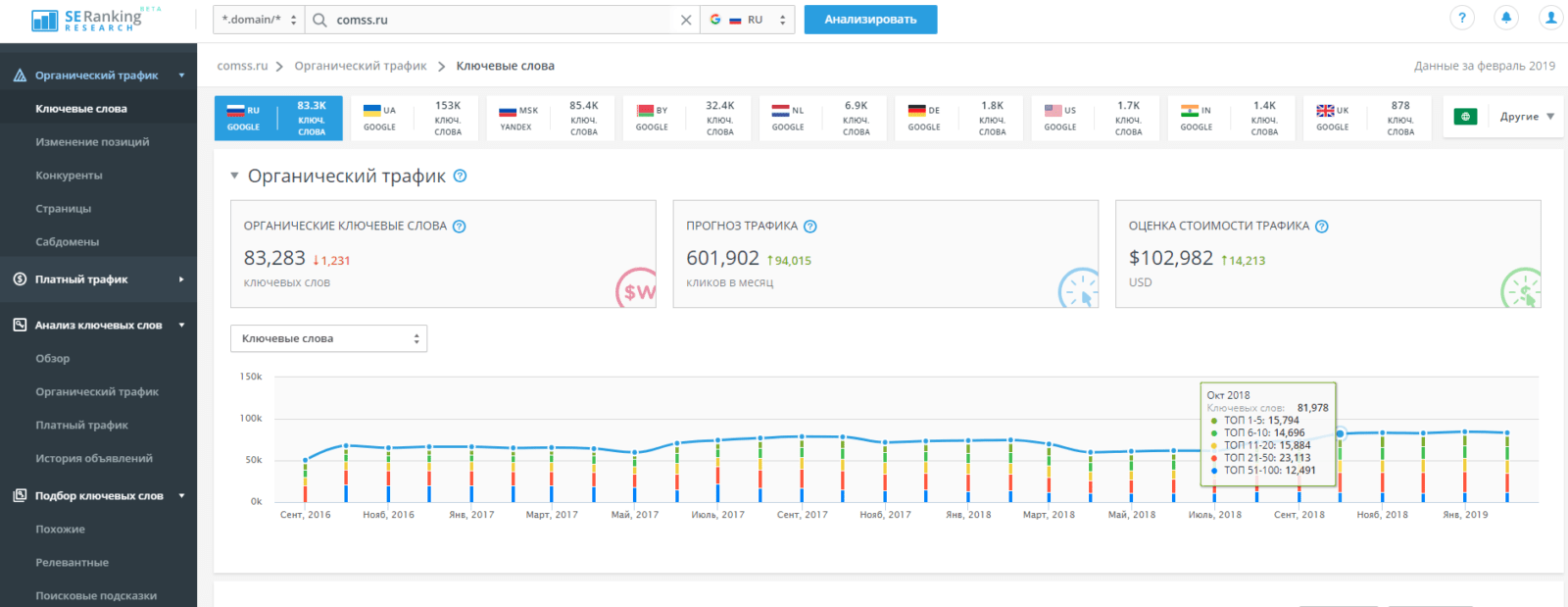Click the highlighted Окт 2018 chart point

(1341, 433)
